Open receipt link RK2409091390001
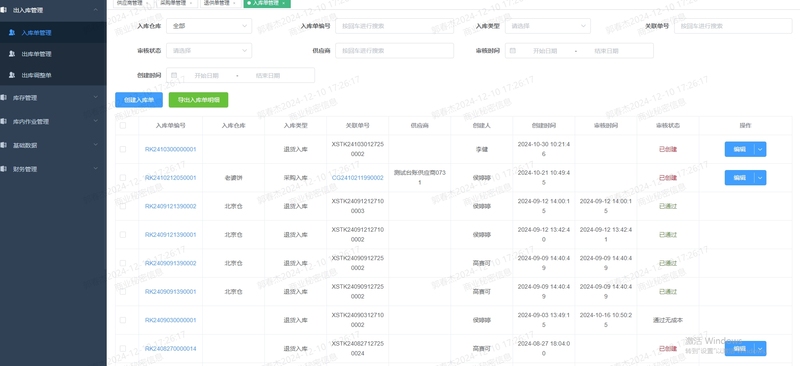800x366 pixels. tap(170, 291)
